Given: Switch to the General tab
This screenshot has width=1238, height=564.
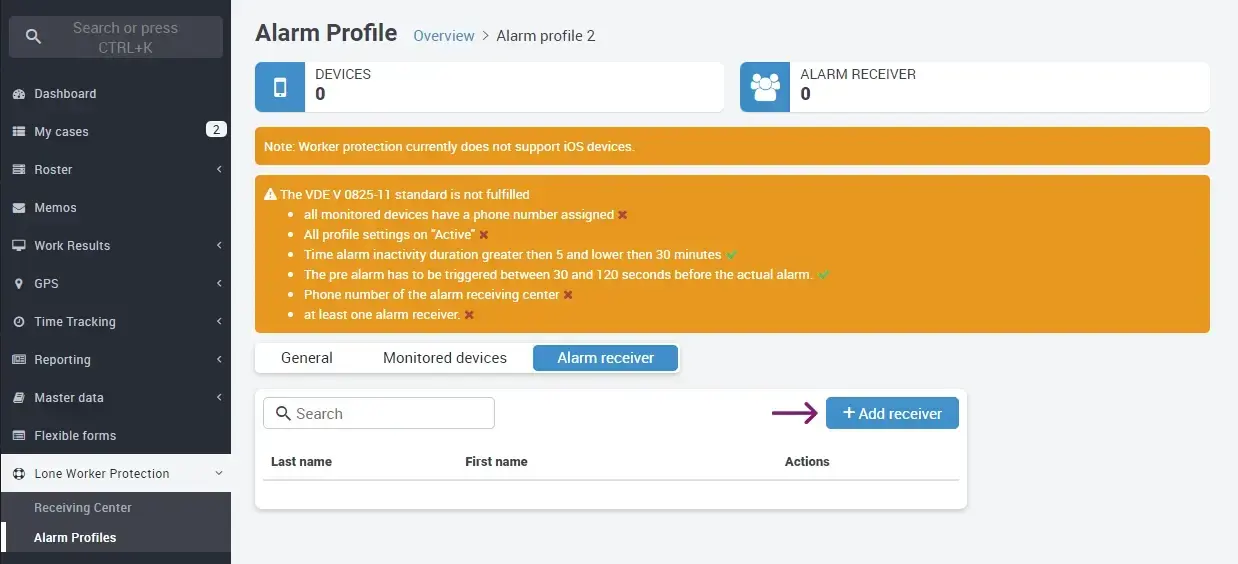Looking at the screenshot, I should 307,358.
